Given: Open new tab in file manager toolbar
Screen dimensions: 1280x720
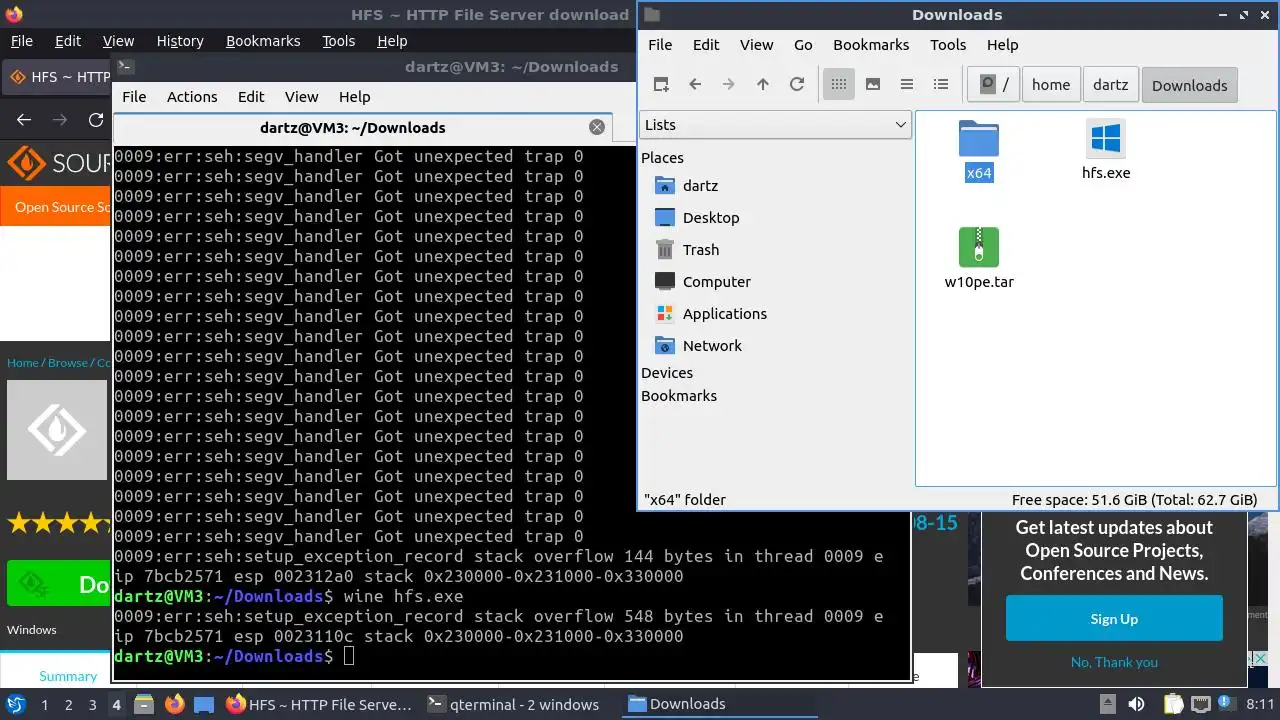Looking at the screenshot, I should coord(661,85).
